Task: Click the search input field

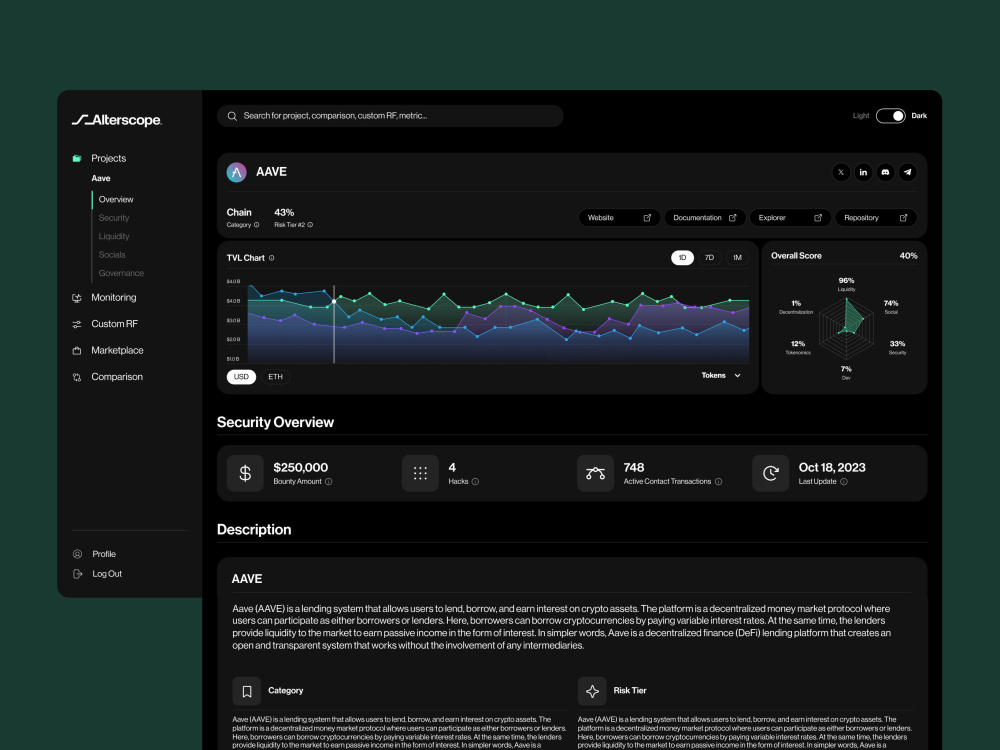Action: pyautogui.click(x=390, y=116)
